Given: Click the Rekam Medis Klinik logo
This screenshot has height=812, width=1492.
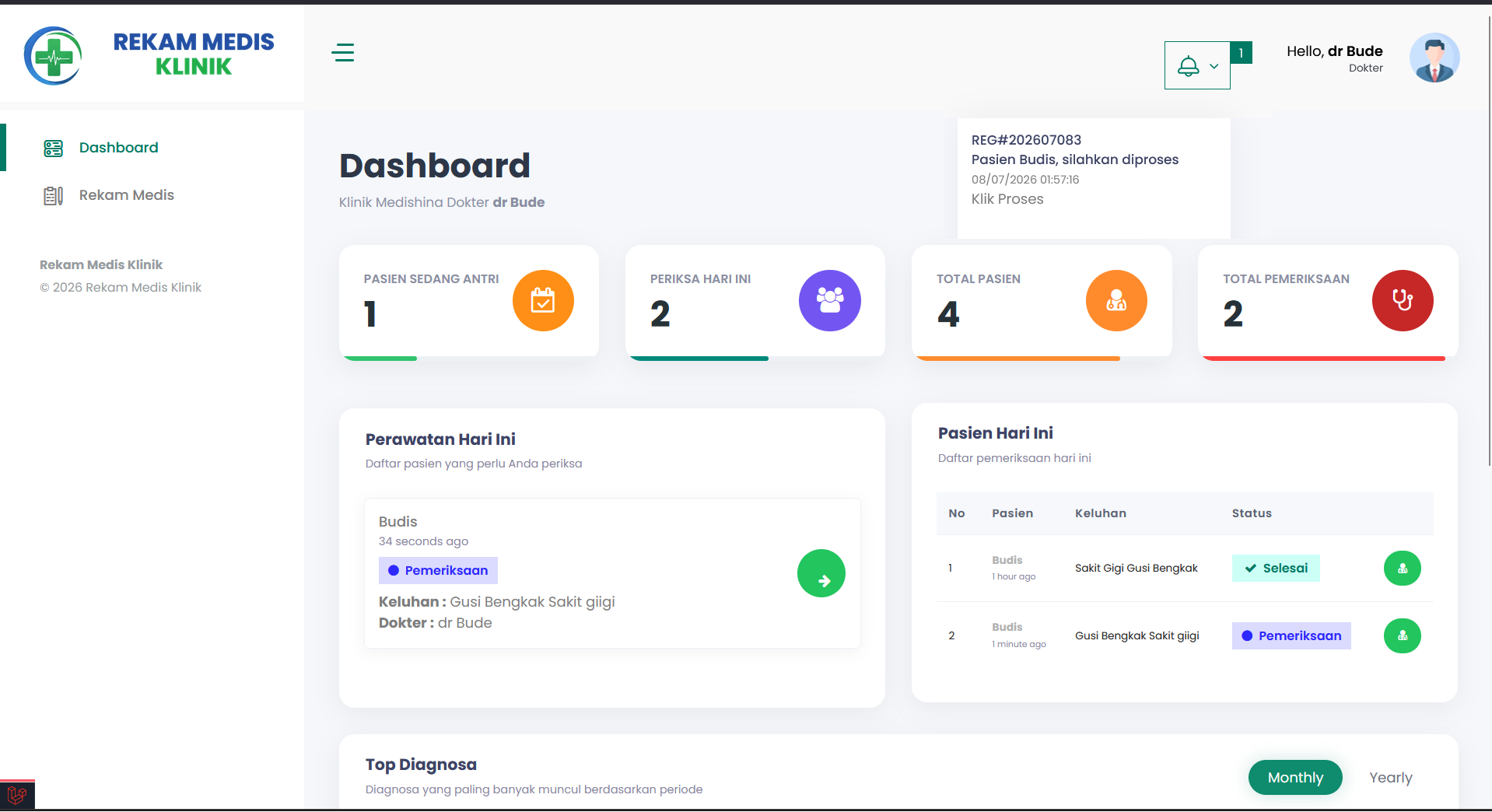Looking at the screenshot, I should [149, 55].
